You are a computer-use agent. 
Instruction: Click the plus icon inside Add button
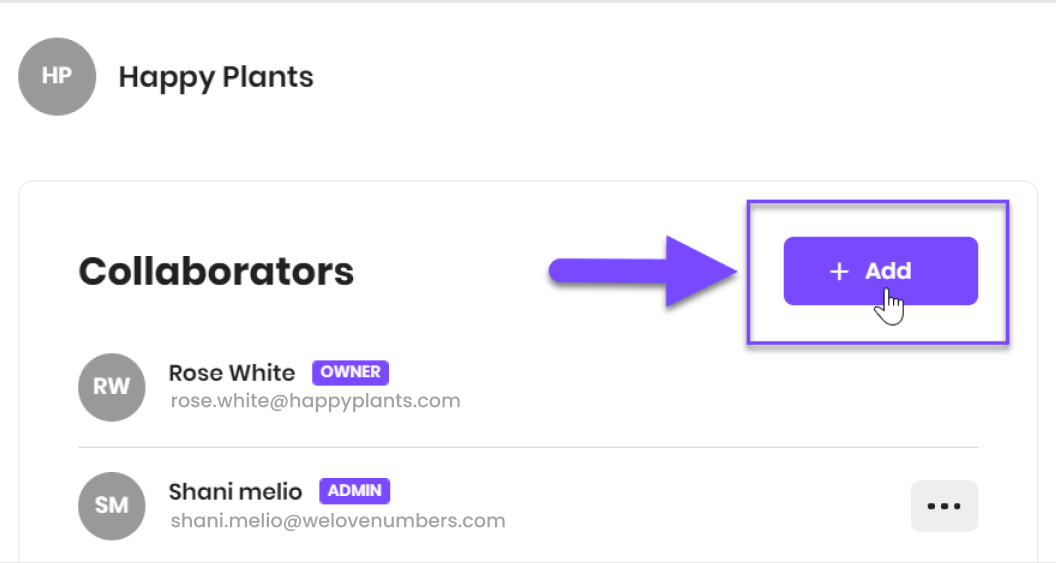click(x=838, y=271)
